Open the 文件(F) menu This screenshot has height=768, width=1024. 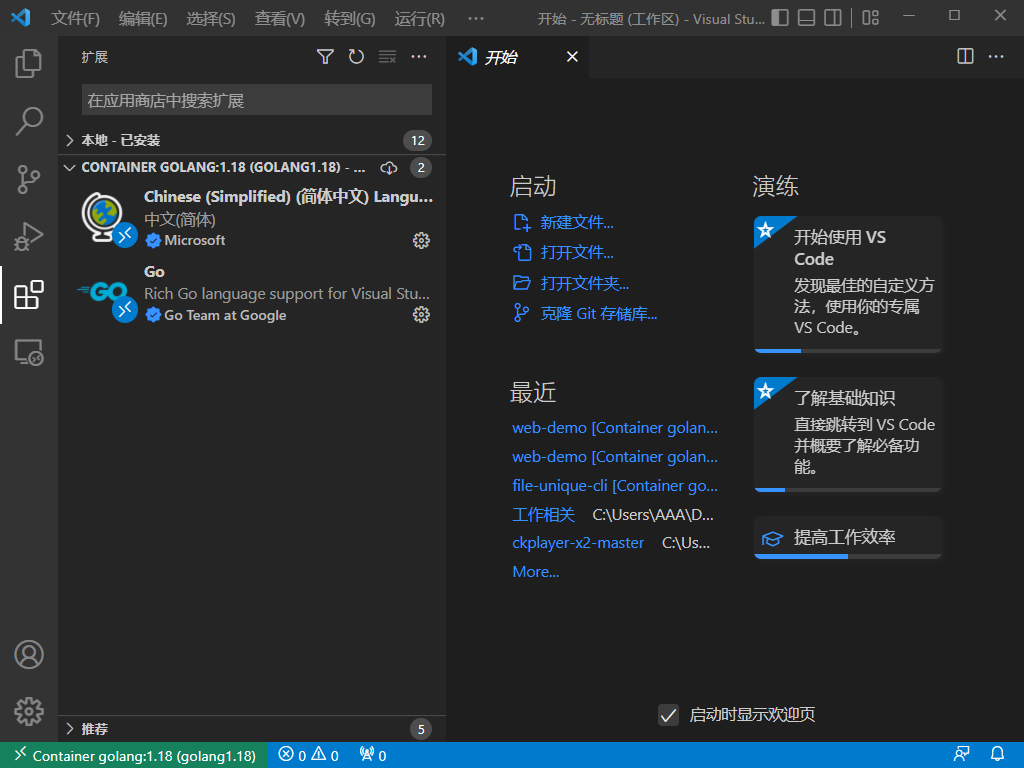(x=75, y=18)
